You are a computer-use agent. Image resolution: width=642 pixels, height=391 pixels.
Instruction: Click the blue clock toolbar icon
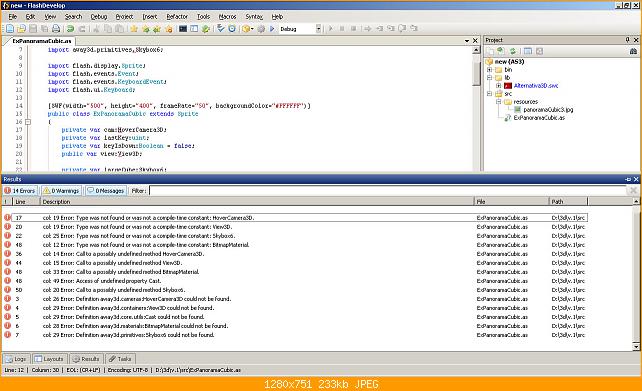click(232, 29)
